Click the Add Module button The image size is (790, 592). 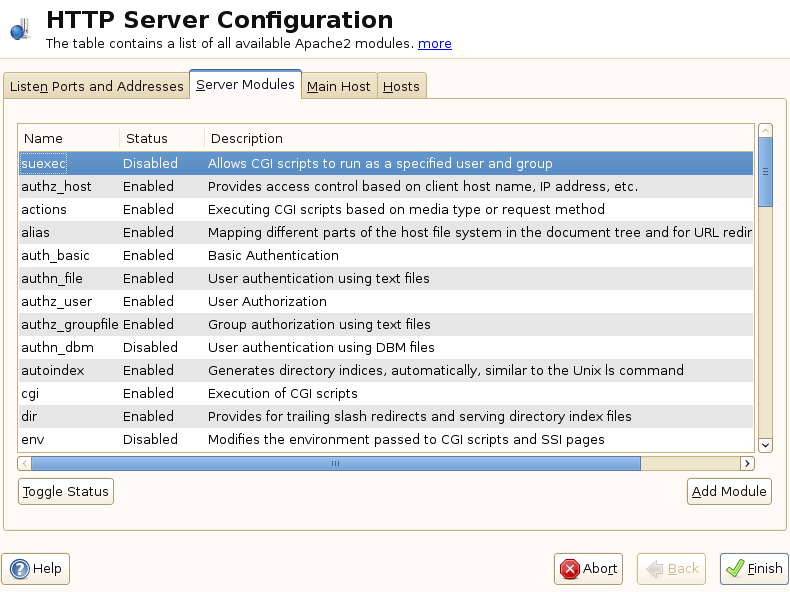pos(729,491)
